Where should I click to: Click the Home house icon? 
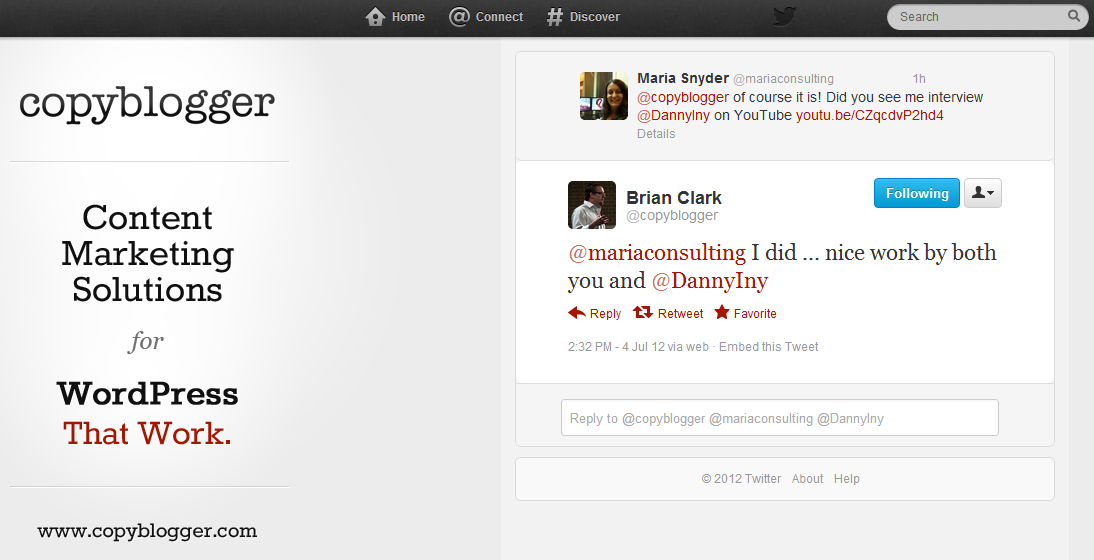click(x=375, y=17)
